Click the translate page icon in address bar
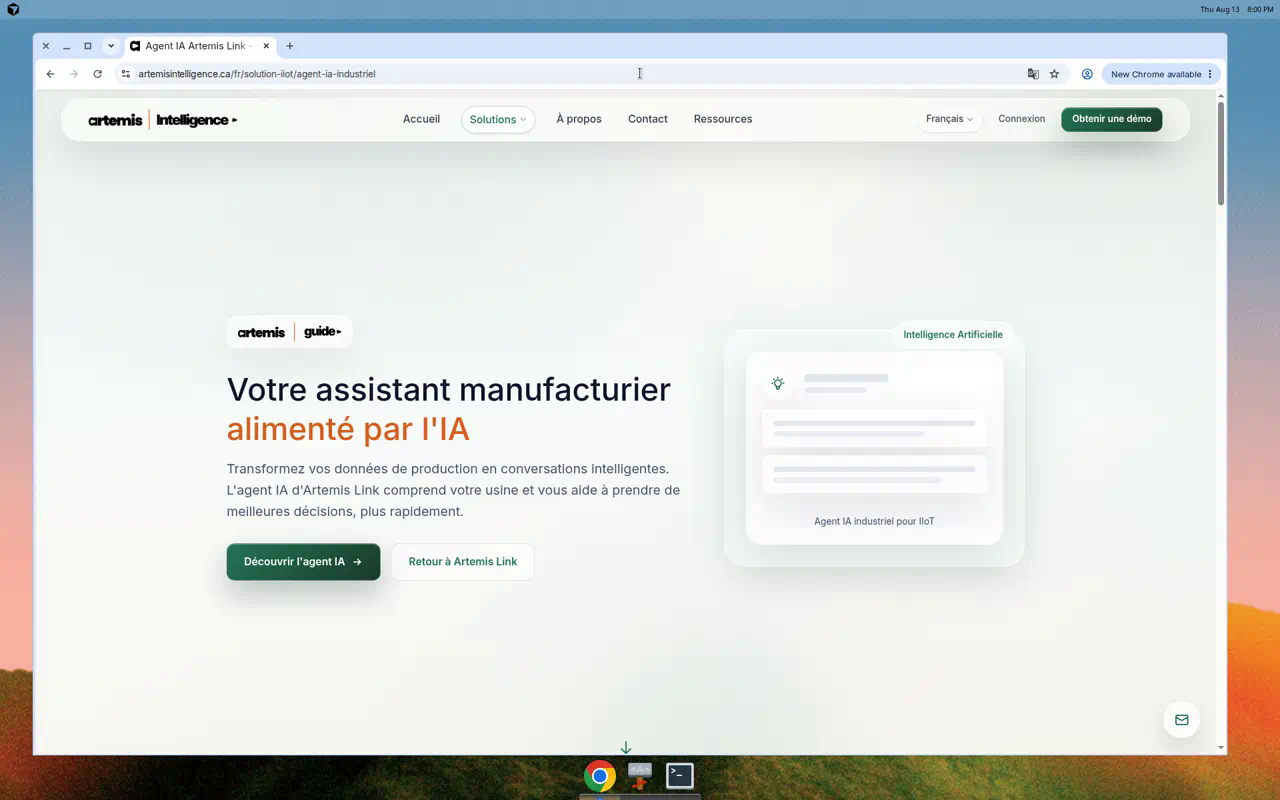 coord(1033,74)
